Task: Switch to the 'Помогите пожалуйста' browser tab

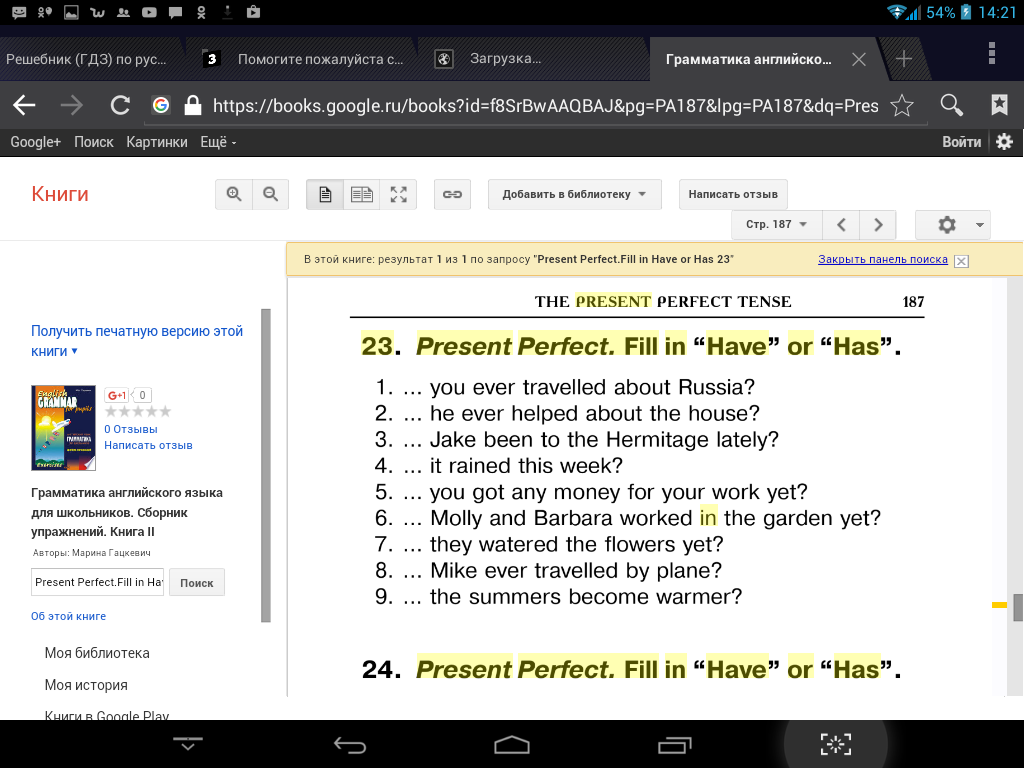Action: coord(319,59)
